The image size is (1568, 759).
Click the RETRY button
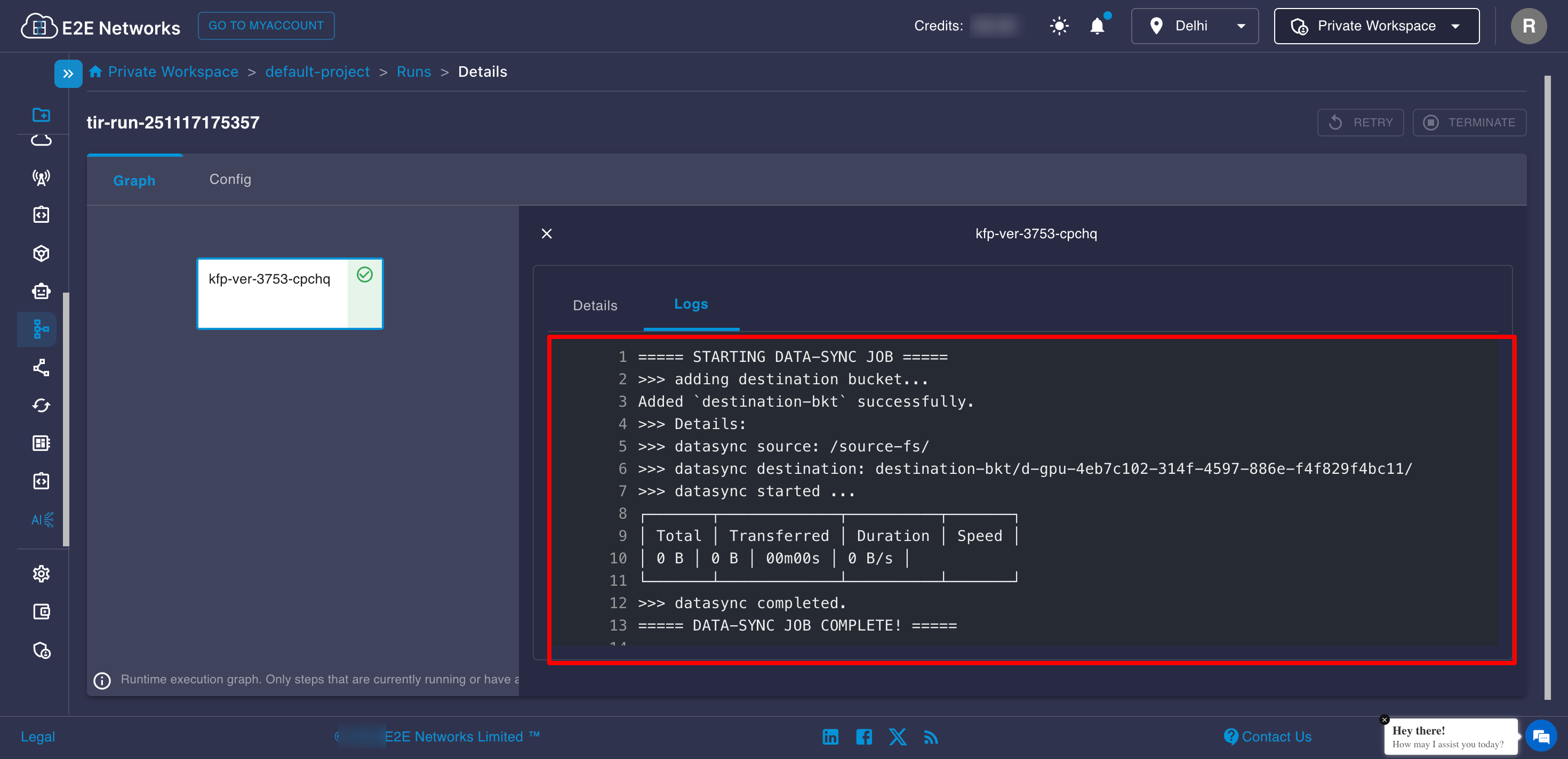click(1360, 122)
